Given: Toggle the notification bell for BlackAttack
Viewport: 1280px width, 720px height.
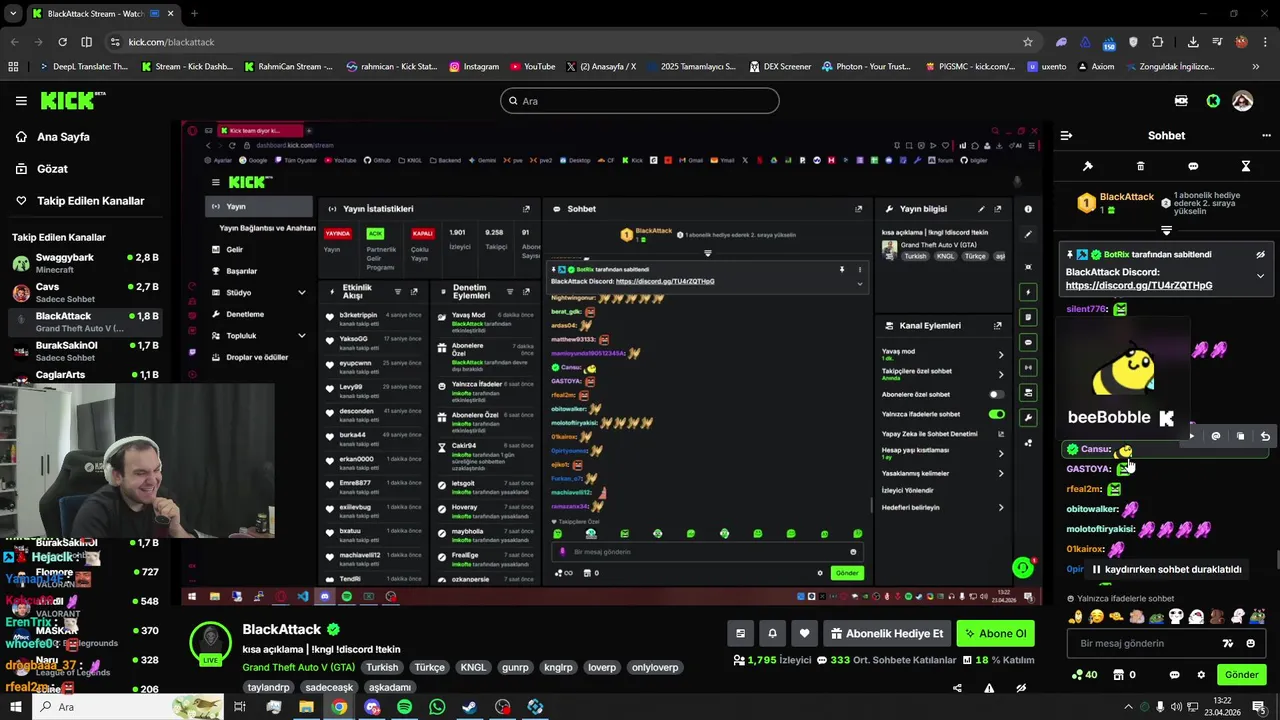Looking at the screenshot, I should (x=772, y=633).
